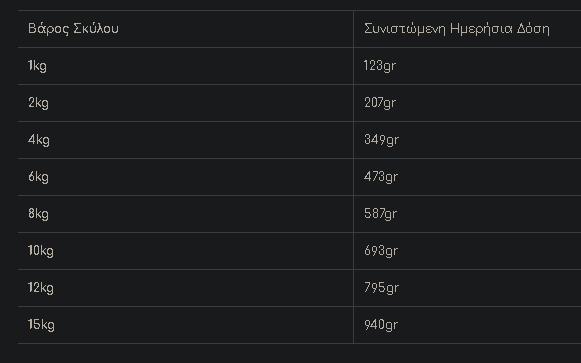581x363 pixels.
Task: Select the 4kg row weight
Action: (39, 140)
